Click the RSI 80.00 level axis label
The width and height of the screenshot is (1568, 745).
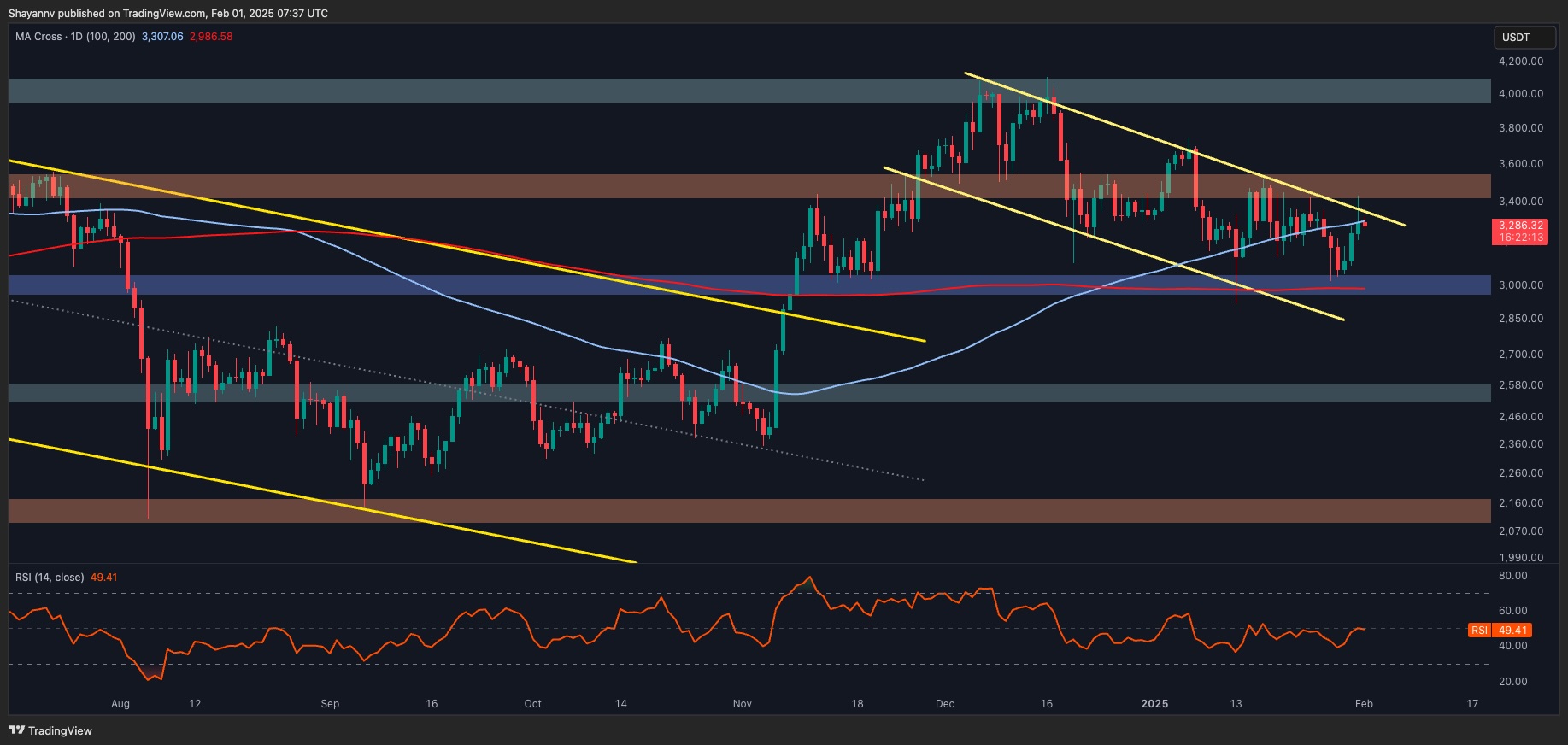point(1512,576)
